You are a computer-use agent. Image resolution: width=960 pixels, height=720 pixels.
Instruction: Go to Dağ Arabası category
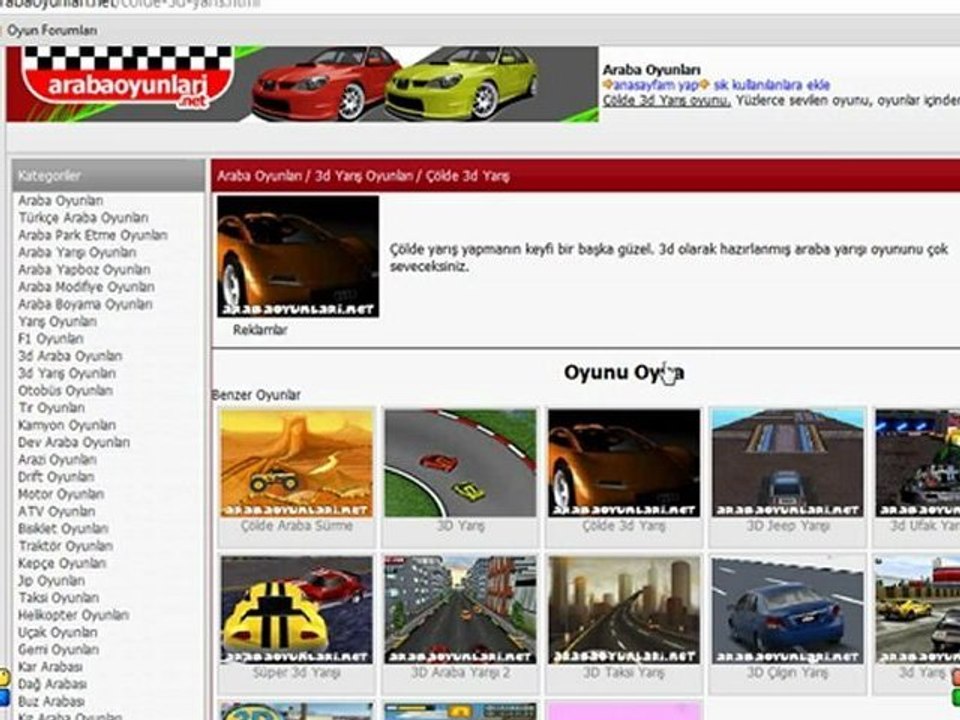click(x=52, y=683)
